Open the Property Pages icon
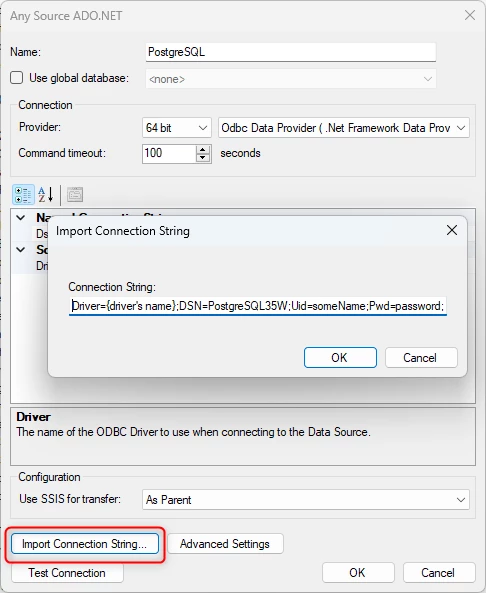 coord(75,195)
